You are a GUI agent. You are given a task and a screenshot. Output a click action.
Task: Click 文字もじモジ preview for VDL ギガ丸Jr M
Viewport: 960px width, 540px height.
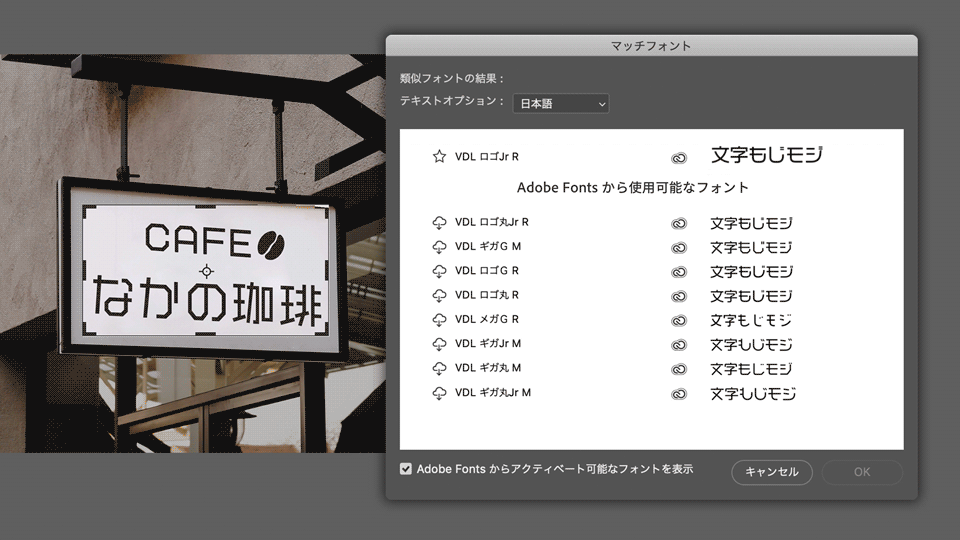753,394
